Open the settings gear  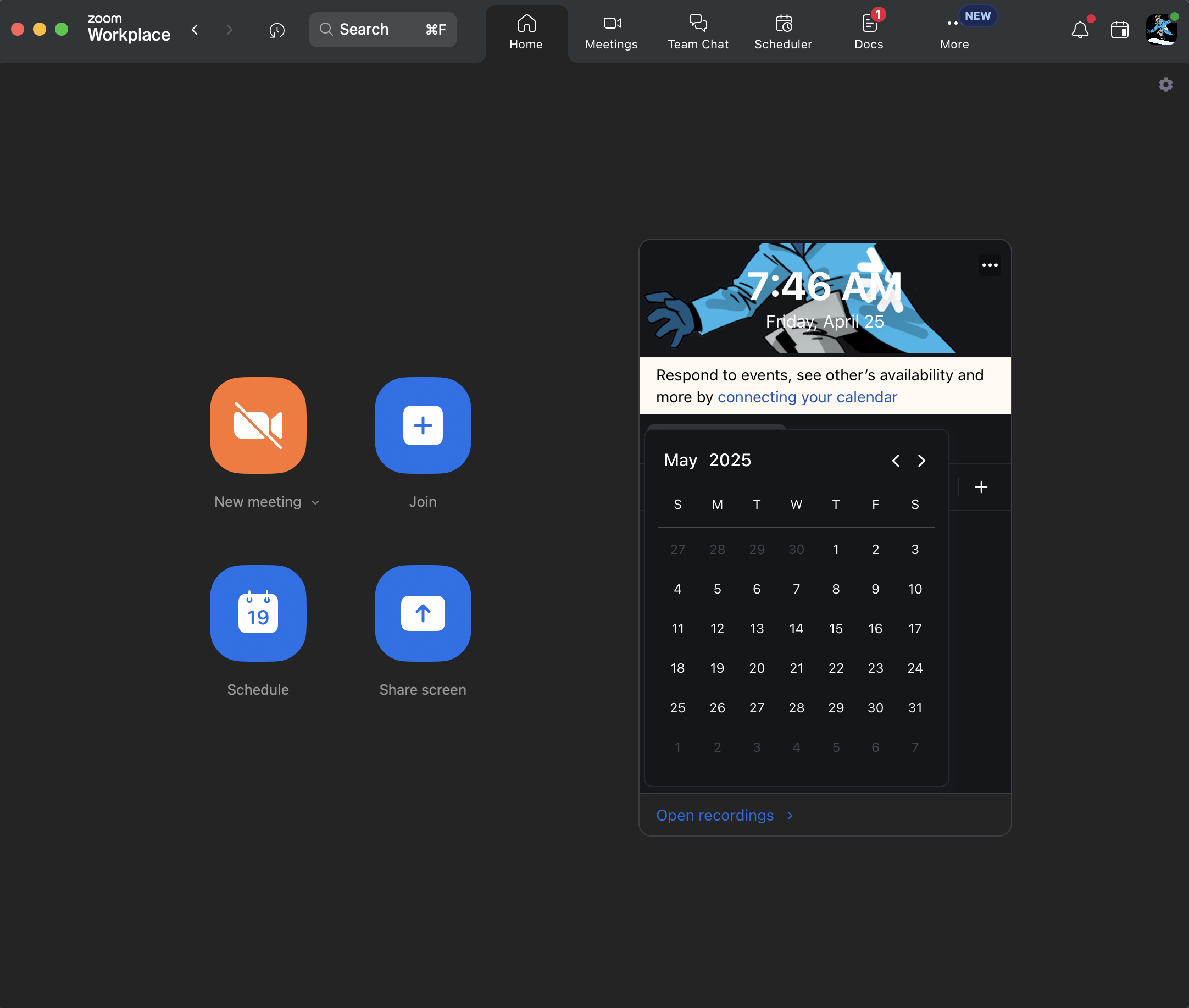1165,85
